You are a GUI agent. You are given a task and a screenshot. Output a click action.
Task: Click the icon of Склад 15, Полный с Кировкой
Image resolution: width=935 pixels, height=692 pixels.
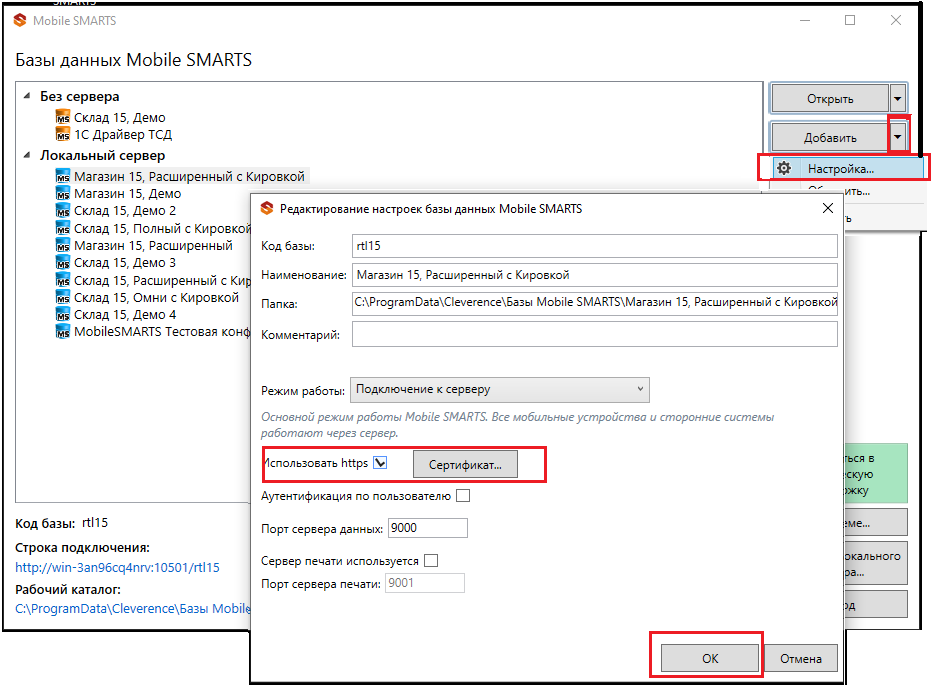(x=63, y=228)
